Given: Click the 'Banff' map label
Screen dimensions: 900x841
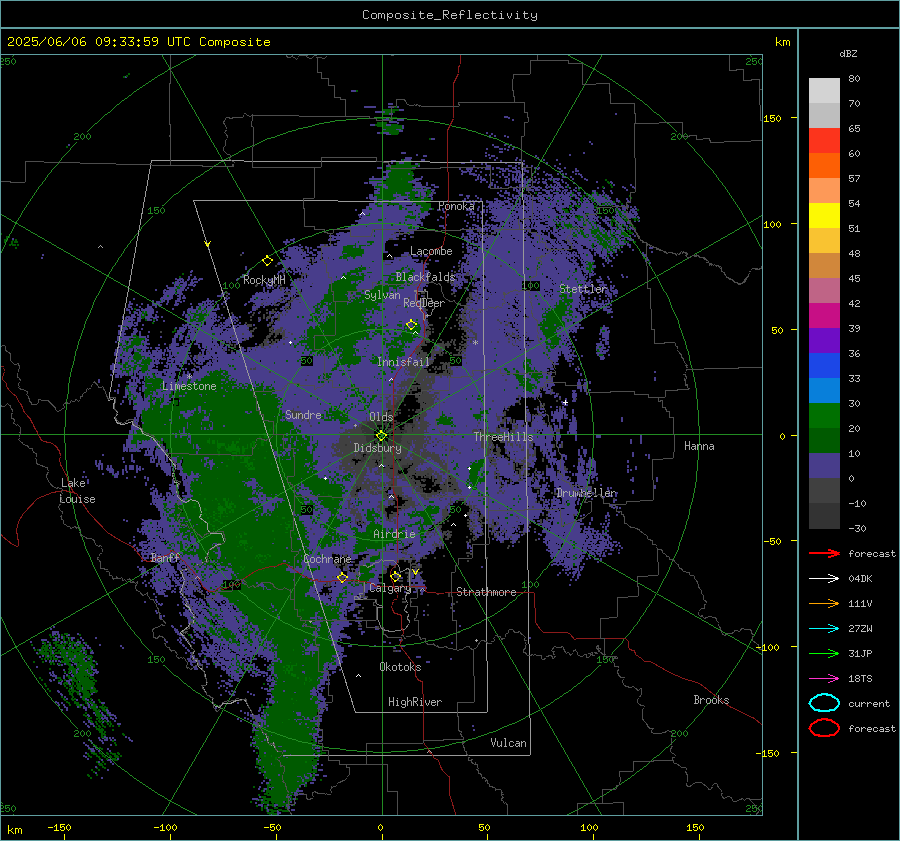Looking at the screenshot, I should tap(165, 557).
